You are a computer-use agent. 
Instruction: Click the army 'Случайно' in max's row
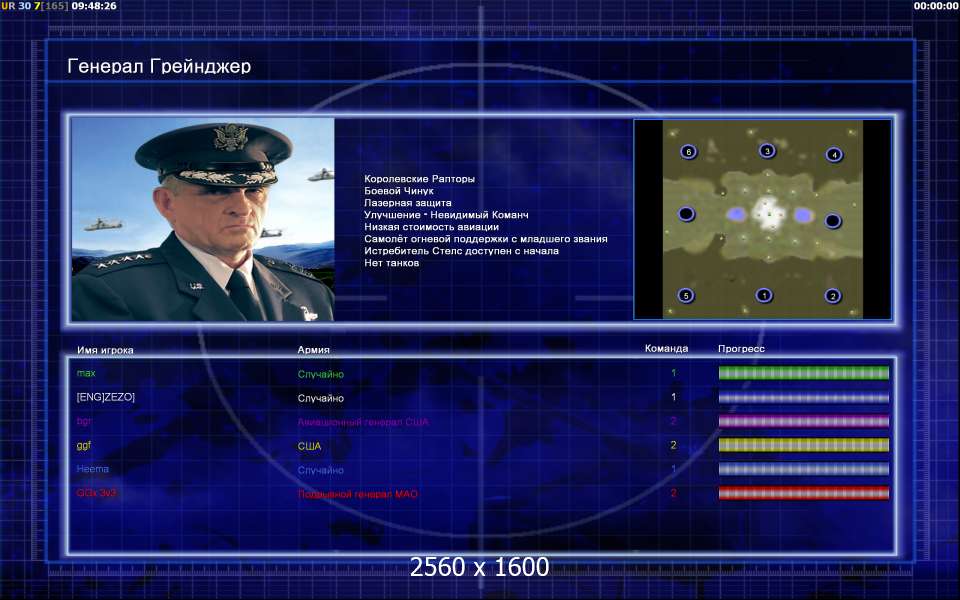click(x=321, y=374)
